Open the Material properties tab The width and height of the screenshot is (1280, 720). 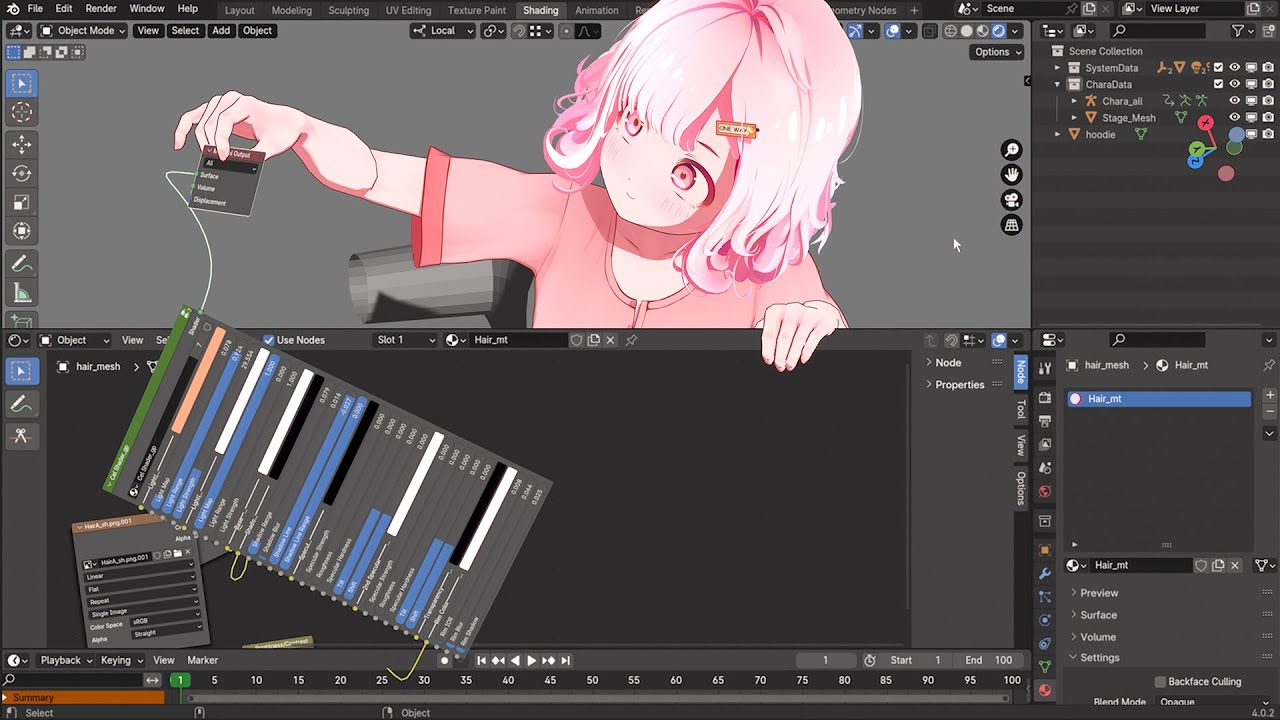point(1045,690)
